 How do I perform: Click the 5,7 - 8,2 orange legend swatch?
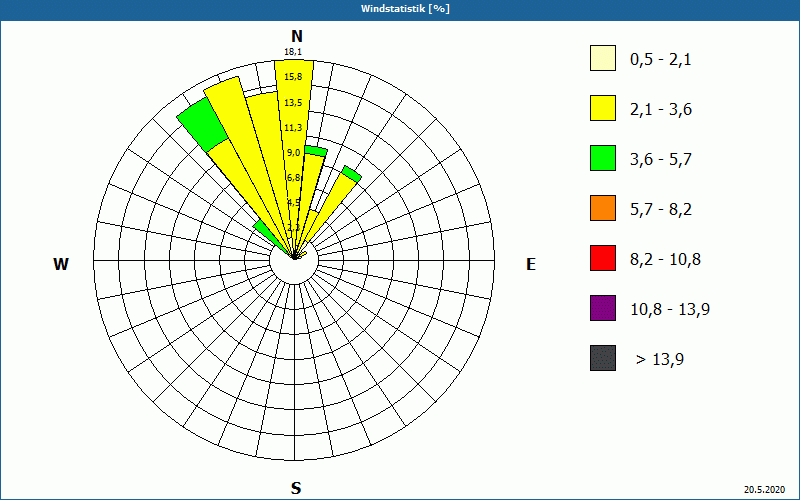pyautogui.click(x=603, y=208)
